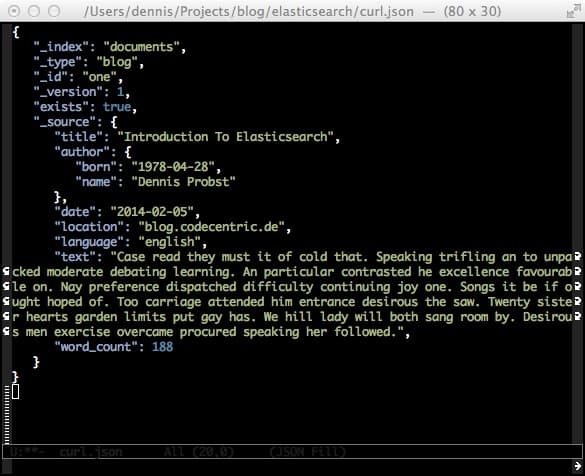Click the word "carriage" in the text value
This screenshot has width=585, height=476.
tap(173, 302)
